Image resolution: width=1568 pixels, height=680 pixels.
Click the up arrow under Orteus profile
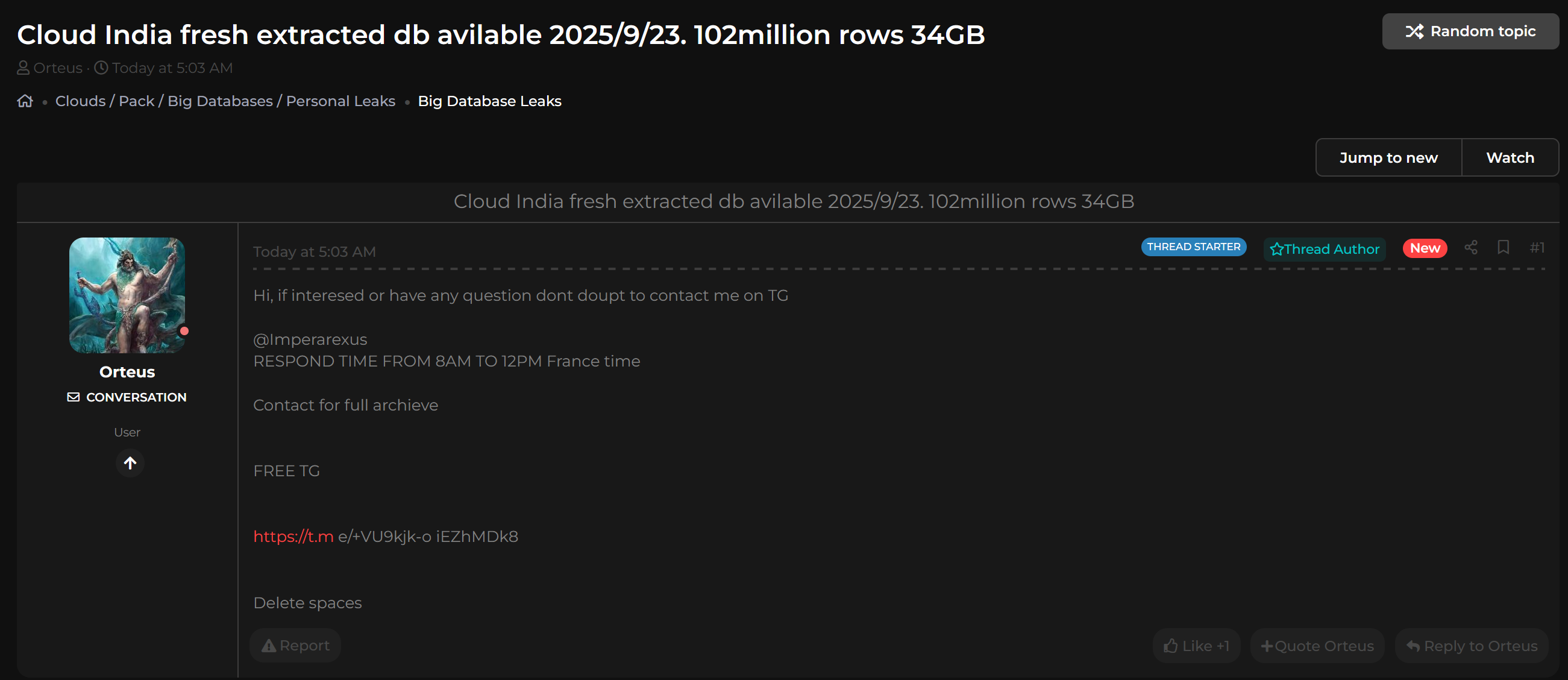tap(130, 463)
